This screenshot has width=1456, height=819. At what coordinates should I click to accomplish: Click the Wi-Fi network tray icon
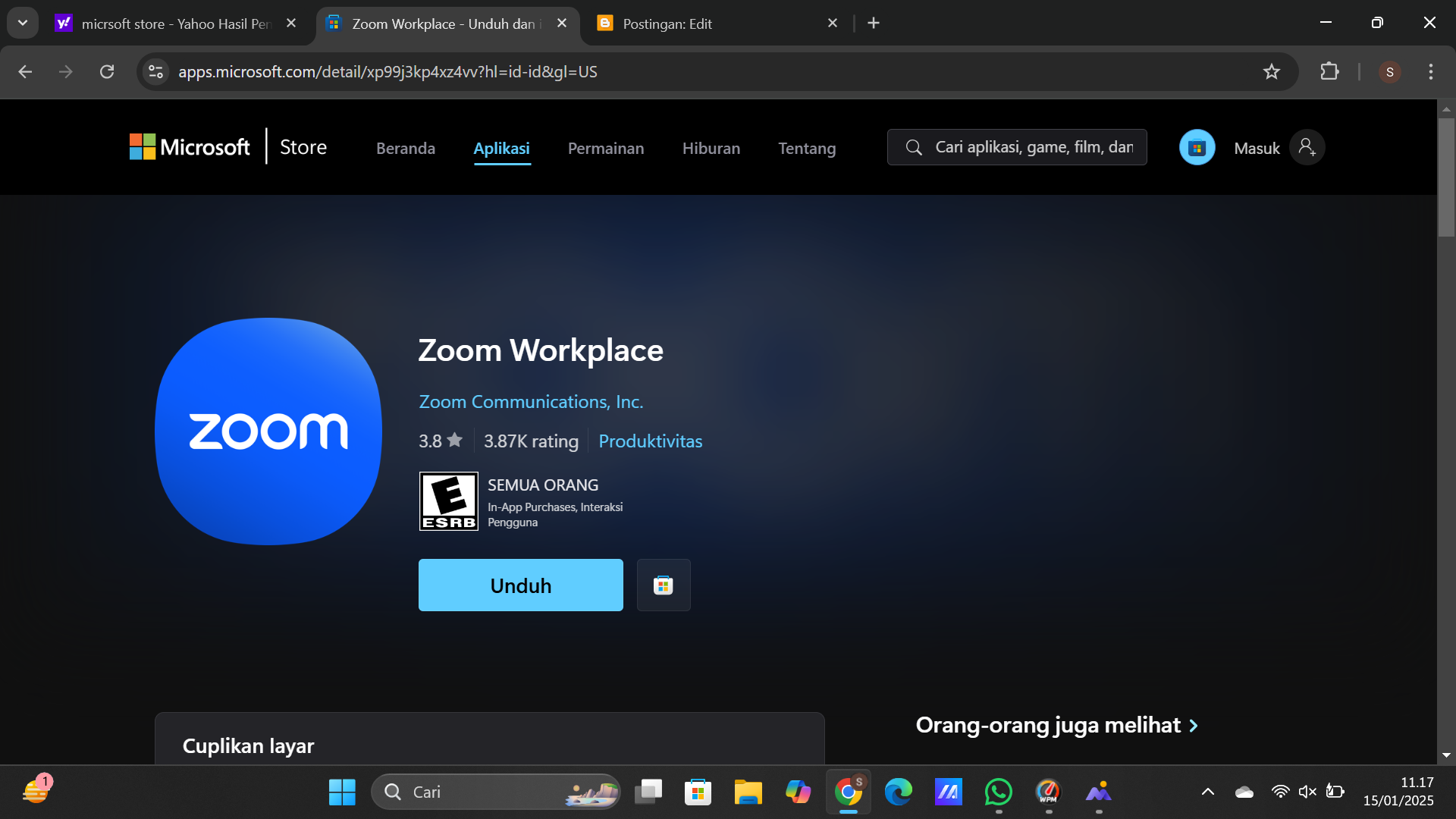1280,792
